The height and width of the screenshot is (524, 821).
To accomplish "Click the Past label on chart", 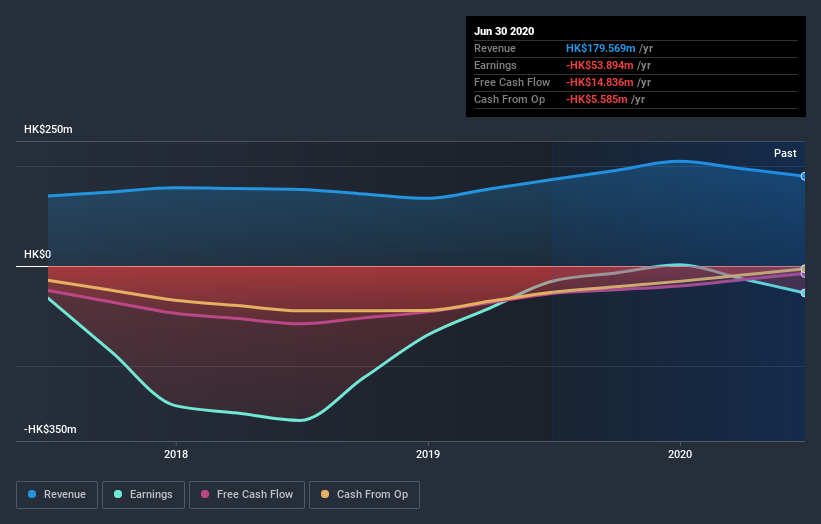I will tap(785, 153).
